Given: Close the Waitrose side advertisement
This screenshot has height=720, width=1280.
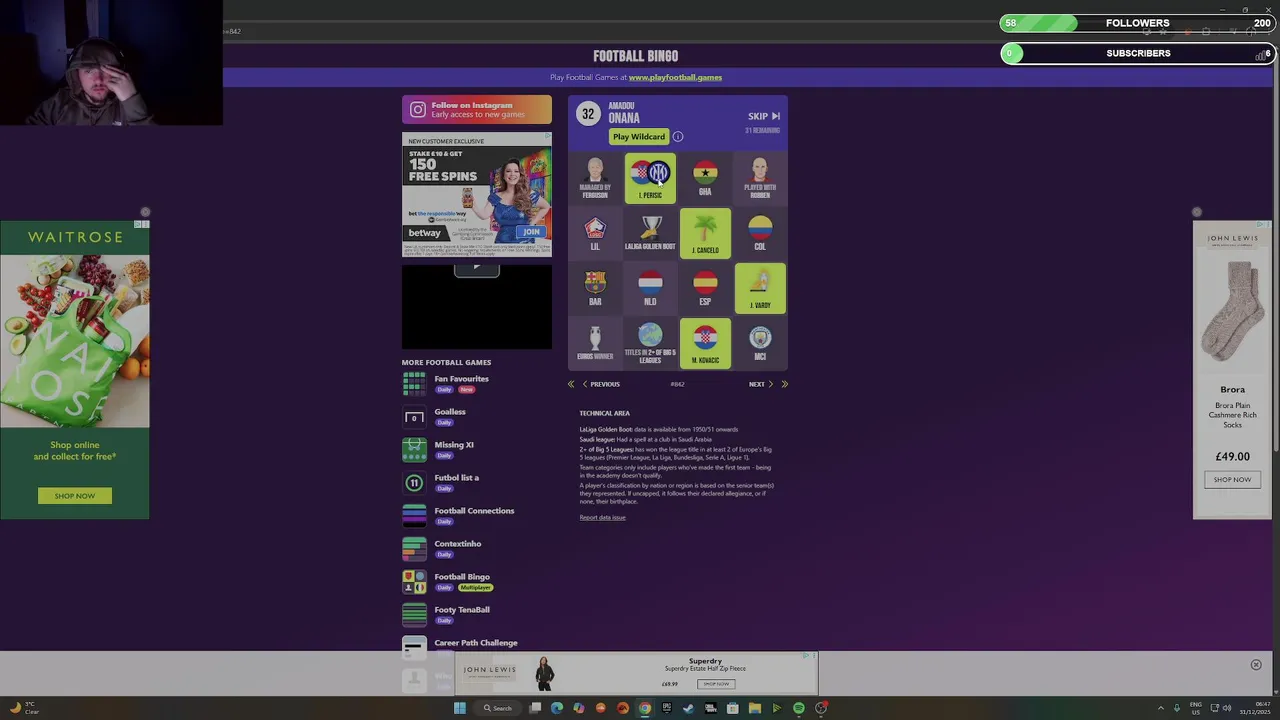Looking at the screenshot, I should (x=145, y=212).
